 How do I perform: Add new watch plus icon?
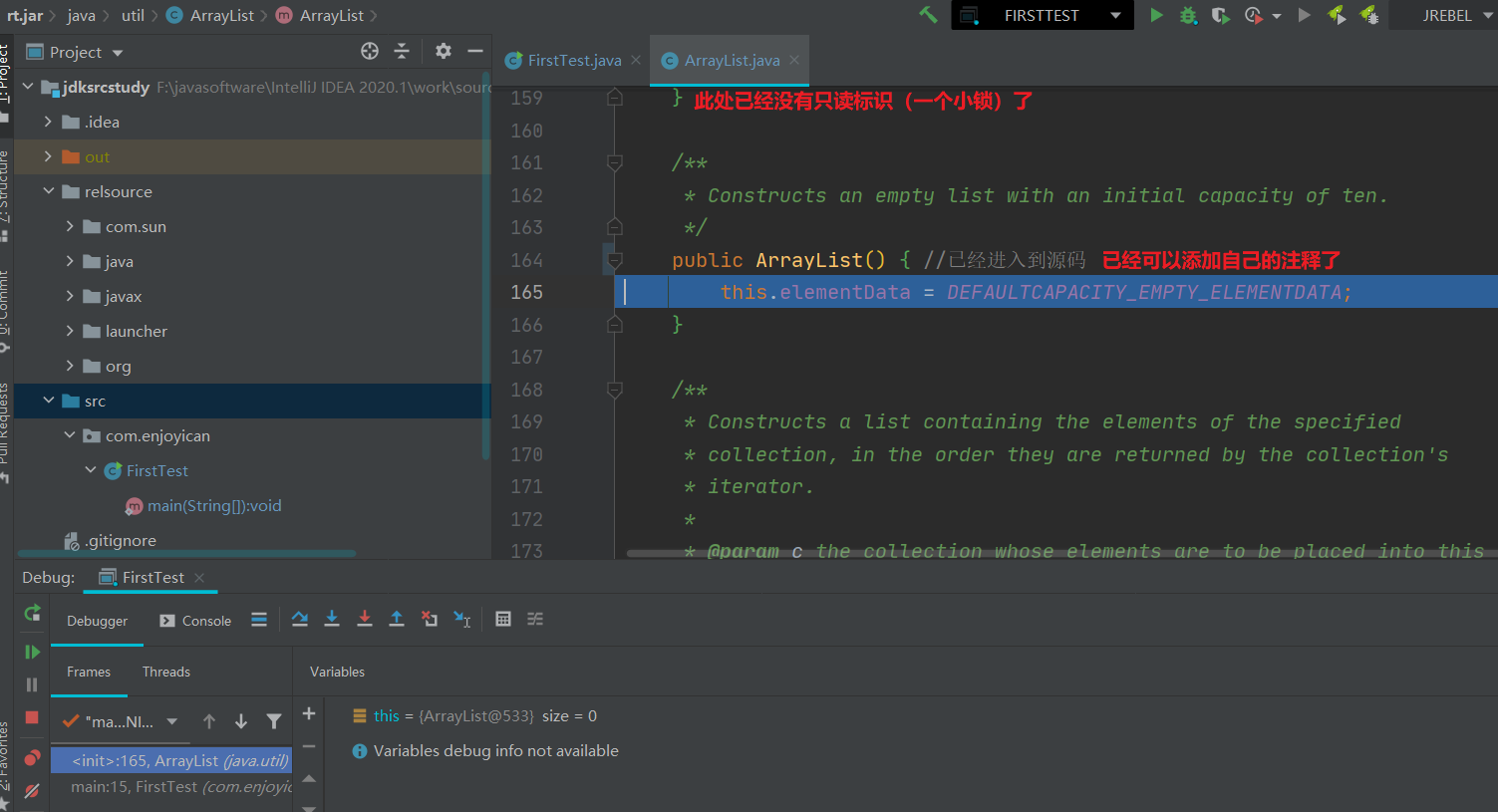pyautogui.click(x=309, y=713)
